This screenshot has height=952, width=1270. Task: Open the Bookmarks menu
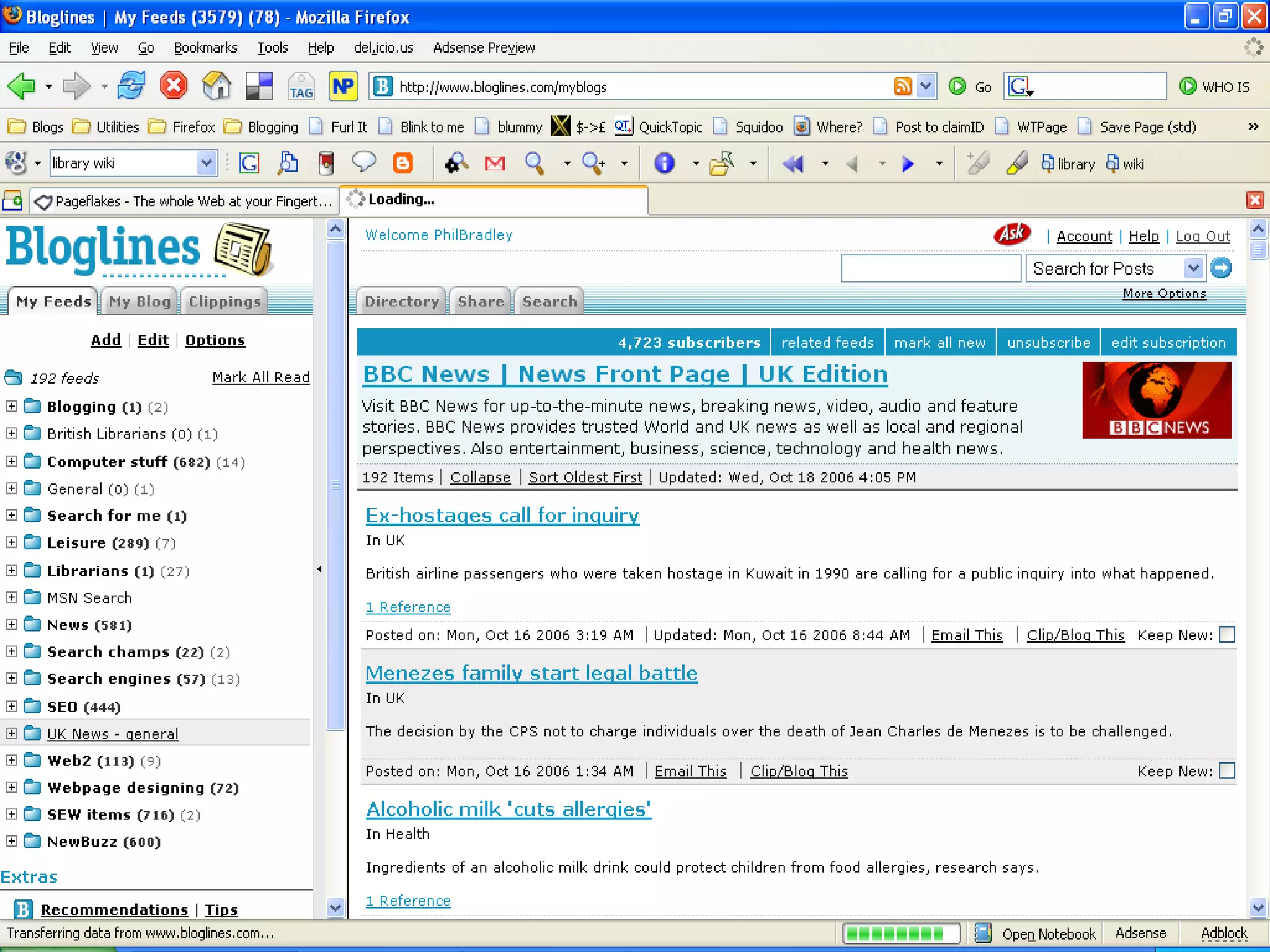click(x=205, y=48)
